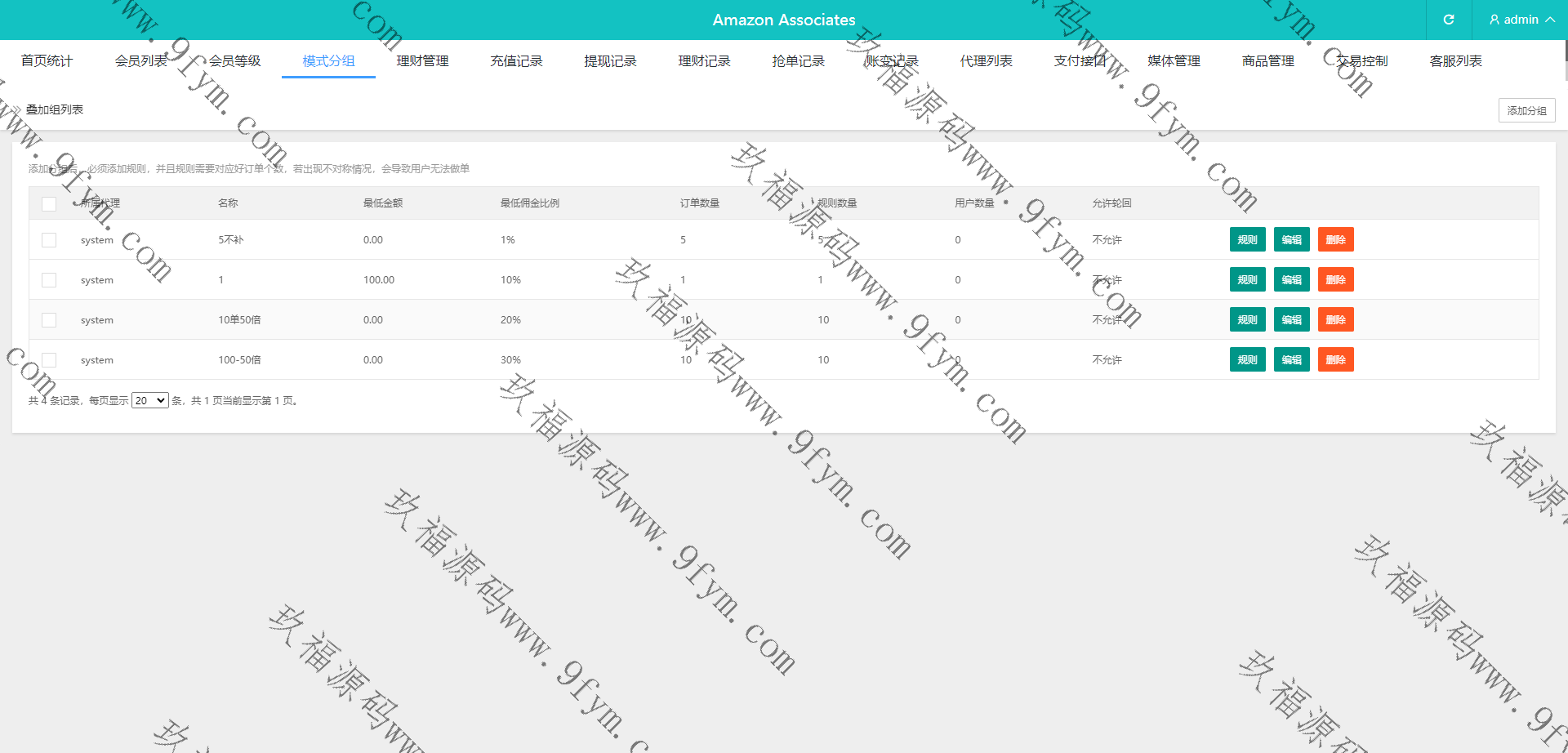The image size is (1568, 753).
Task: Switch to the 会员列表 tab
Action: click(140, 61)
